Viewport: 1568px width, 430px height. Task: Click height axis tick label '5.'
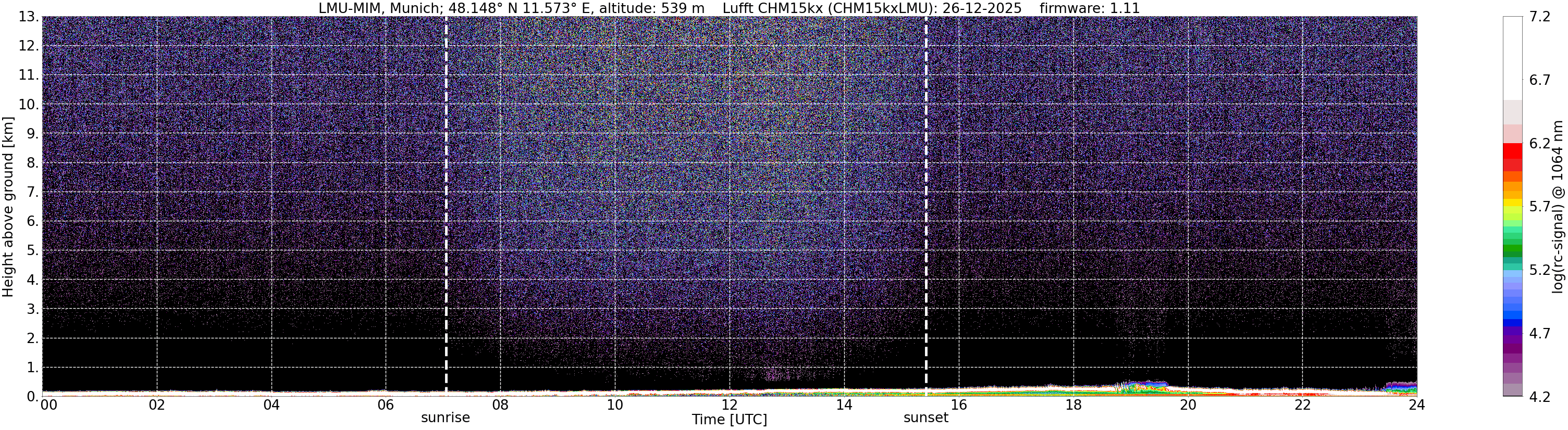(33, 250)
